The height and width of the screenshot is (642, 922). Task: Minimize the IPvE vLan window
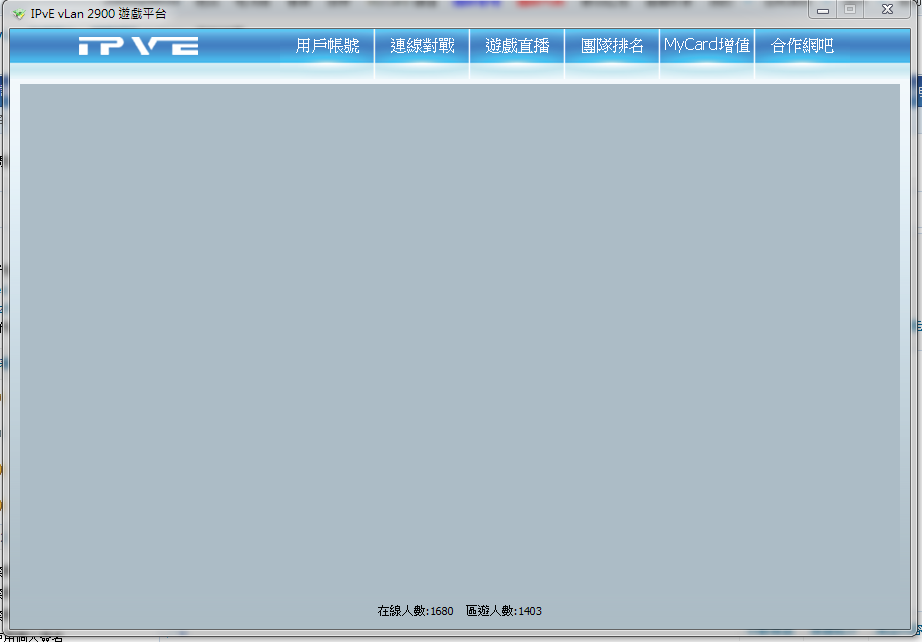click(823, 9)
